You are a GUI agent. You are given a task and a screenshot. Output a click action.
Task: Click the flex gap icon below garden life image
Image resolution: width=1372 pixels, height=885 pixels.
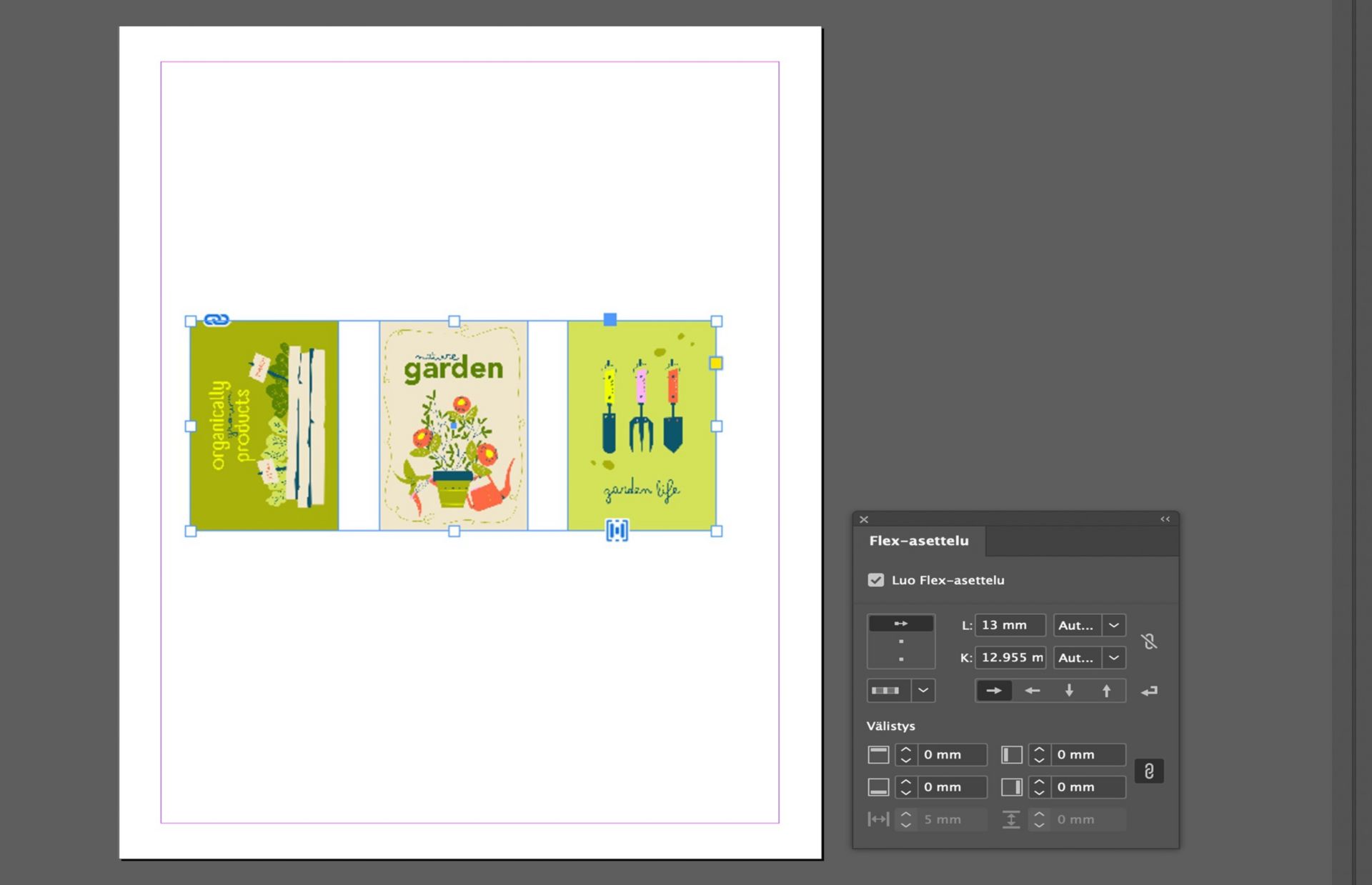point(617,530)
